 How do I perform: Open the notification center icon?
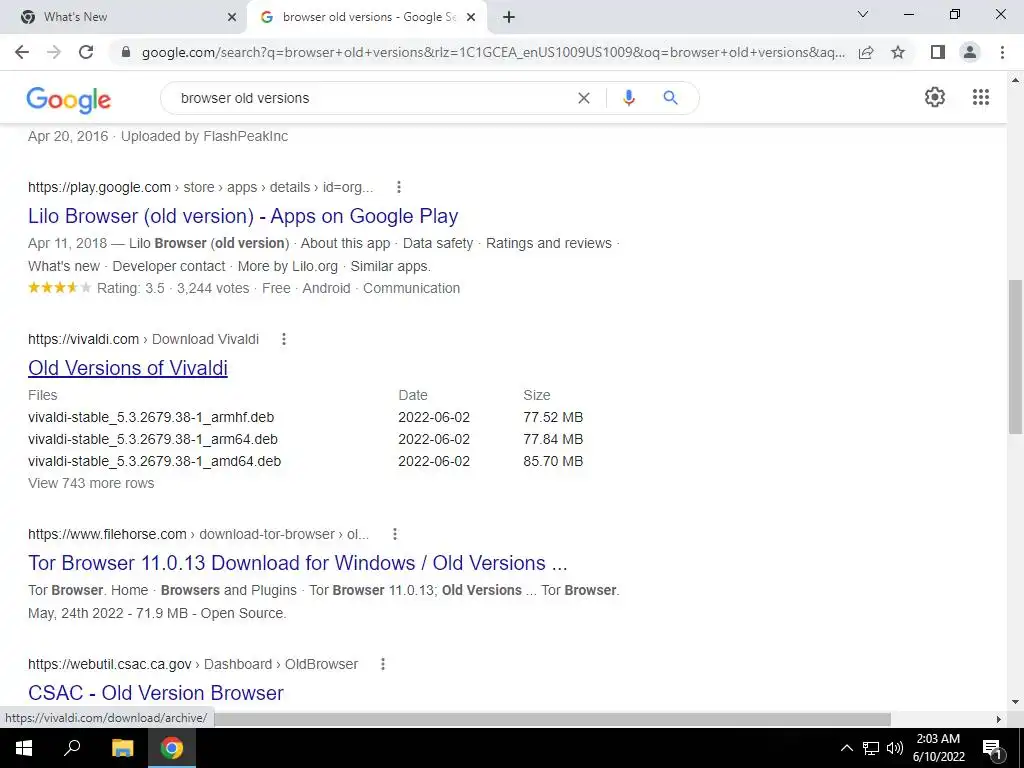pos(992,748)
